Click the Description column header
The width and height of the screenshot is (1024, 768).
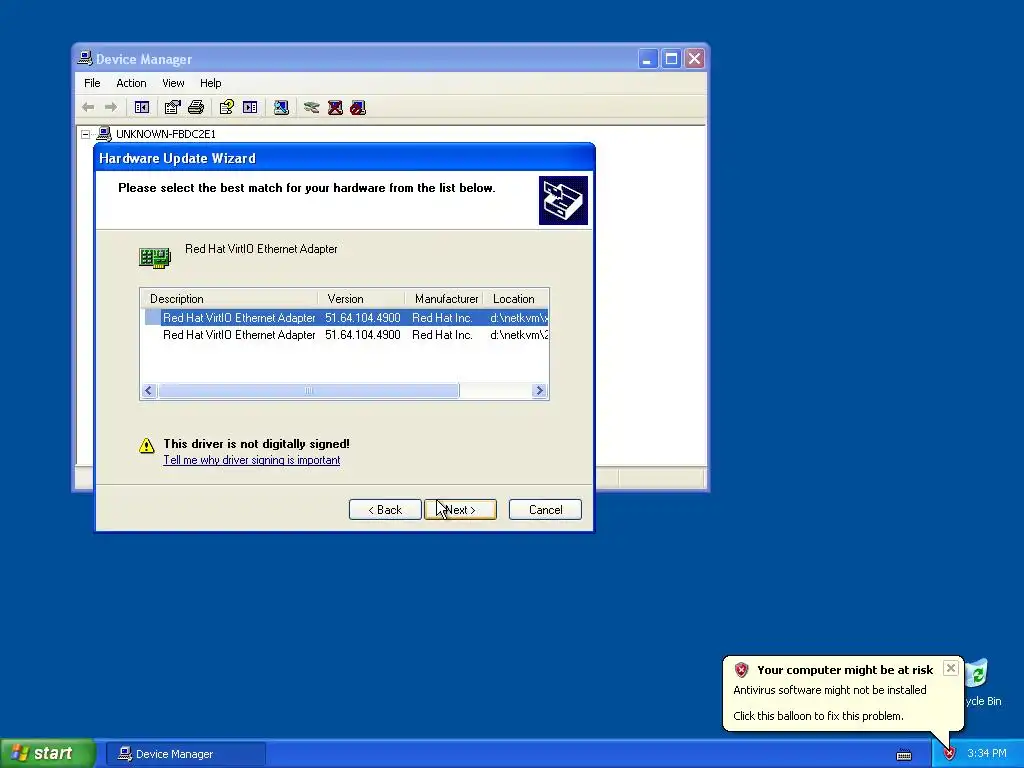click(x=230, y=298)
